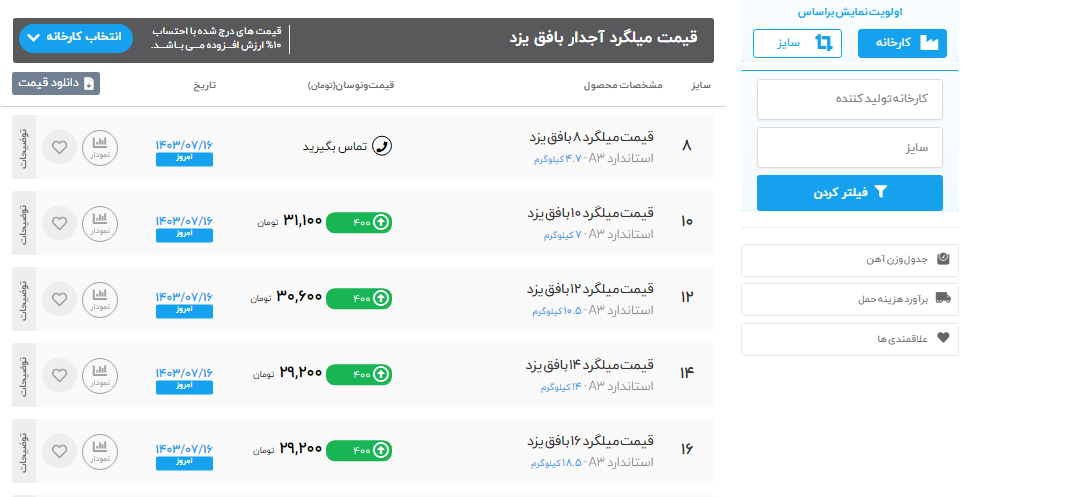
Task: Expand توضیحات side tab for size 14 row
Action: coord(24,374)
